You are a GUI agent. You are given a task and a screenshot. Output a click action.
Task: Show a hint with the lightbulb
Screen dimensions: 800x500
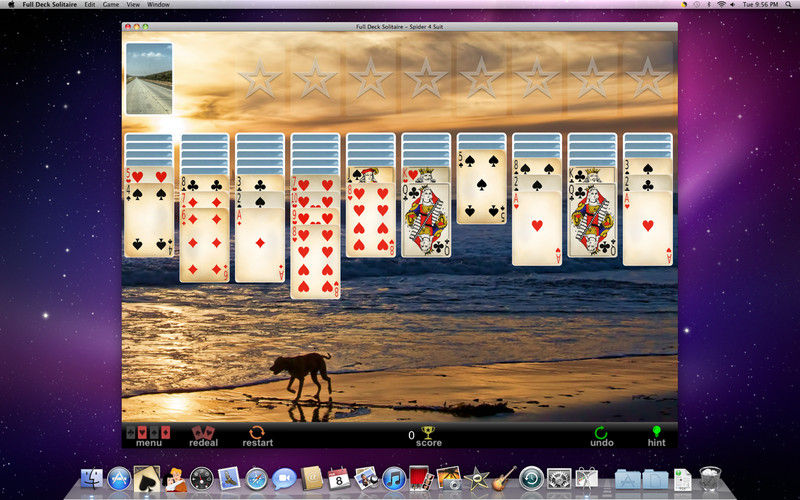click(x=656, y=435)
